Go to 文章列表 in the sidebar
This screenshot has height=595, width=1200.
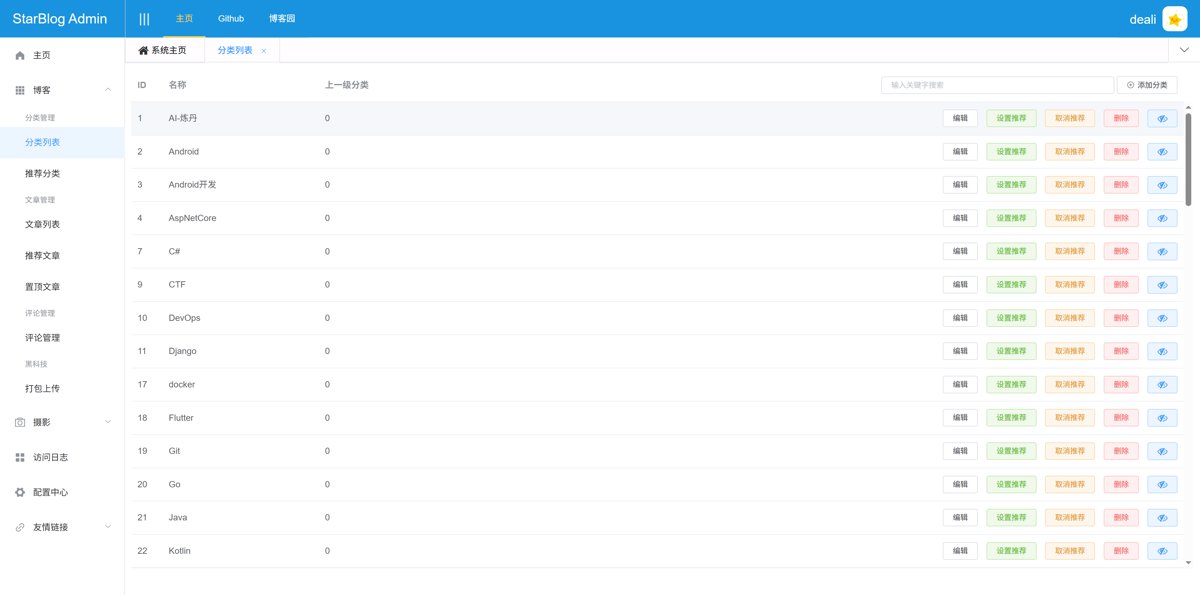[42, 224]
